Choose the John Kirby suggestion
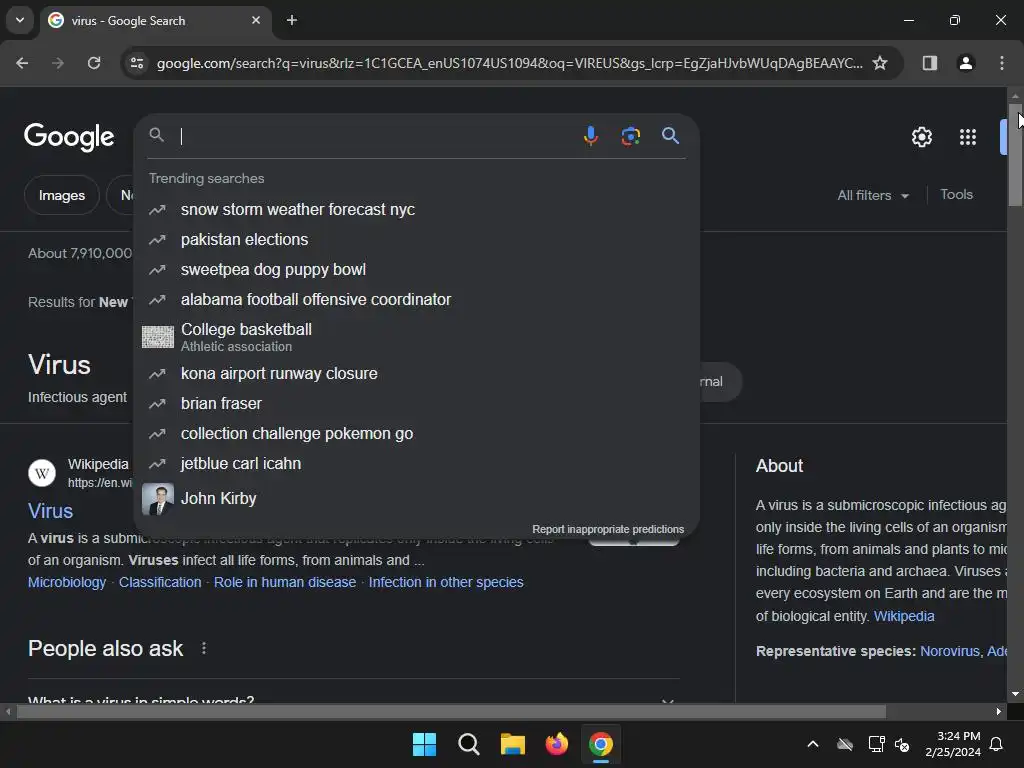The width and height of the screenshot is (1024, 768). (x=417, y=499)
